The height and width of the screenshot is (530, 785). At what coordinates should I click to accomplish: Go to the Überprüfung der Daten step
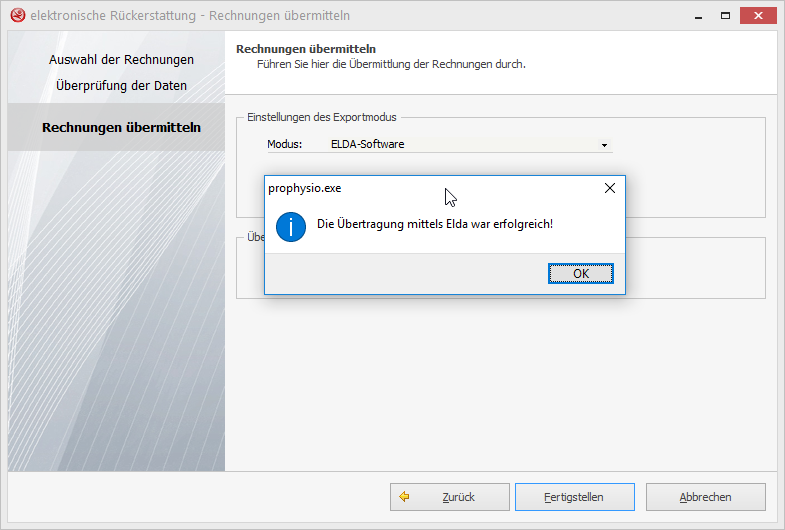click(x=121, y=86)
